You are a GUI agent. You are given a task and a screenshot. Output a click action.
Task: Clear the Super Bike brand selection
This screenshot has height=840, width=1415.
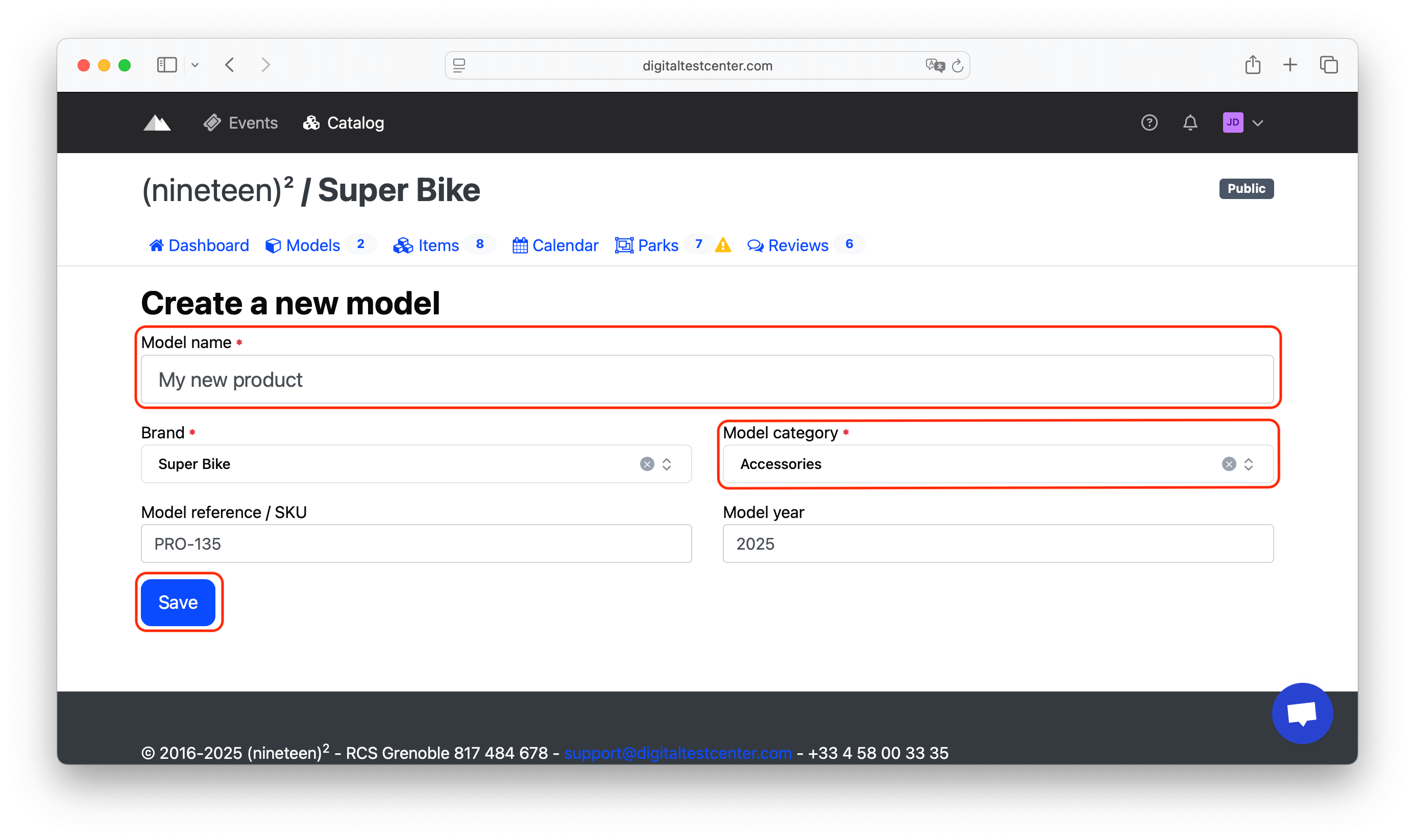[x=647, y=464]
